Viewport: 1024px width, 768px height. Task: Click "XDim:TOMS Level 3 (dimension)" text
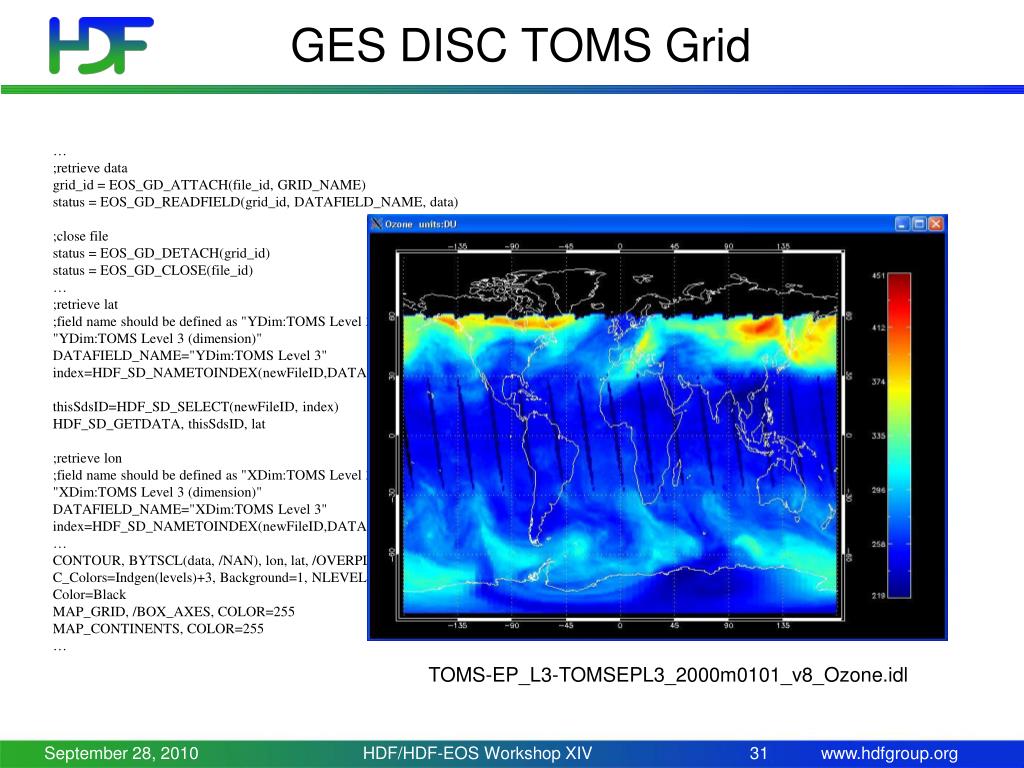(x=157, y=492)
